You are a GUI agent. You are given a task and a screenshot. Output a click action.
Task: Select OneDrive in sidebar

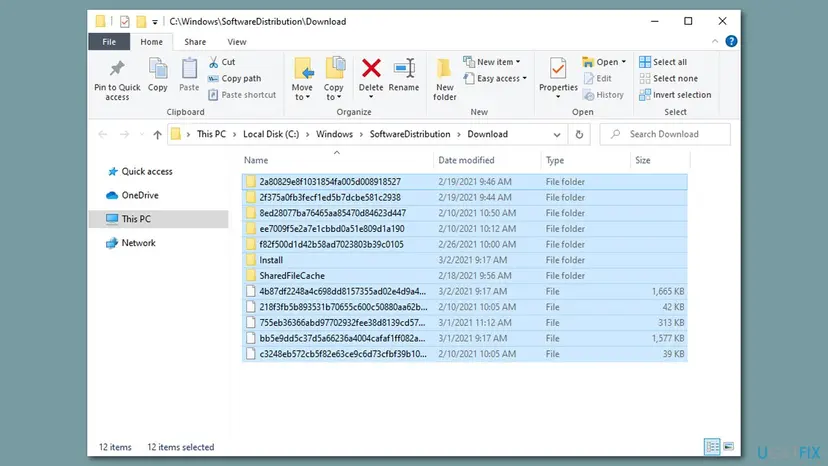click(133, 195)
